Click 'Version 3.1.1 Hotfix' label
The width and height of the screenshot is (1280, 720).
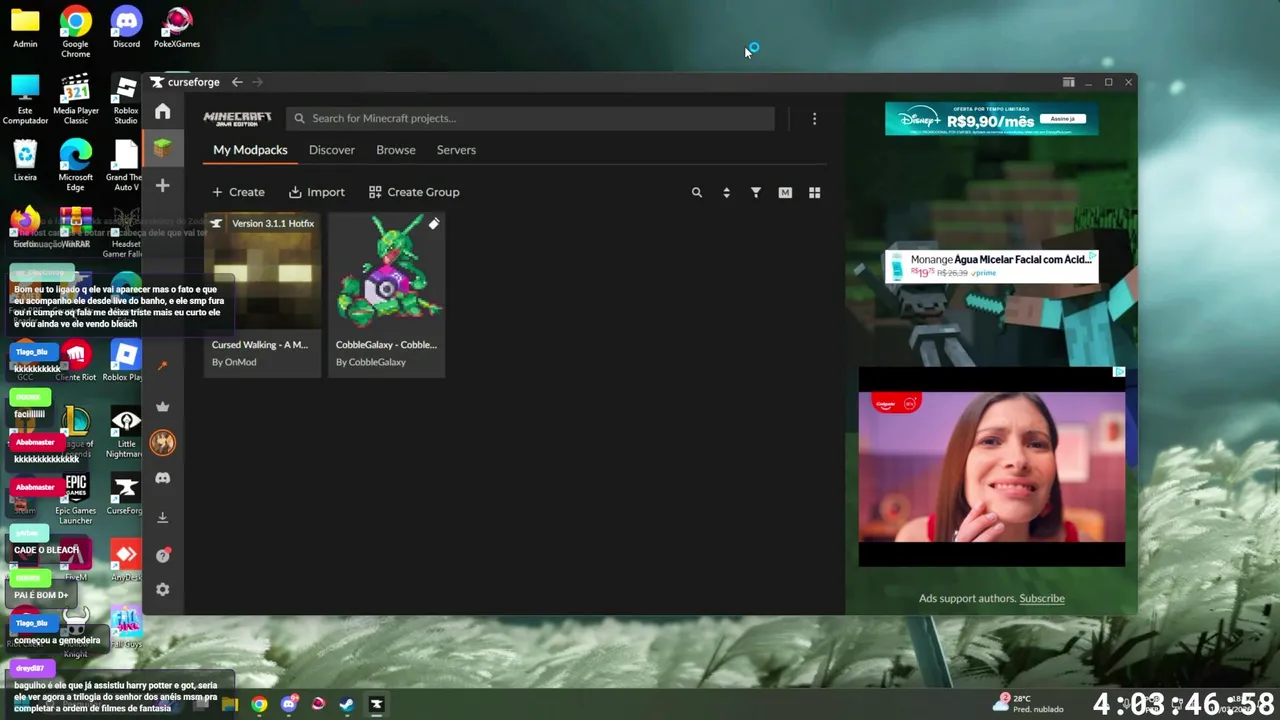pyautogui.click(x=273, y=224)
